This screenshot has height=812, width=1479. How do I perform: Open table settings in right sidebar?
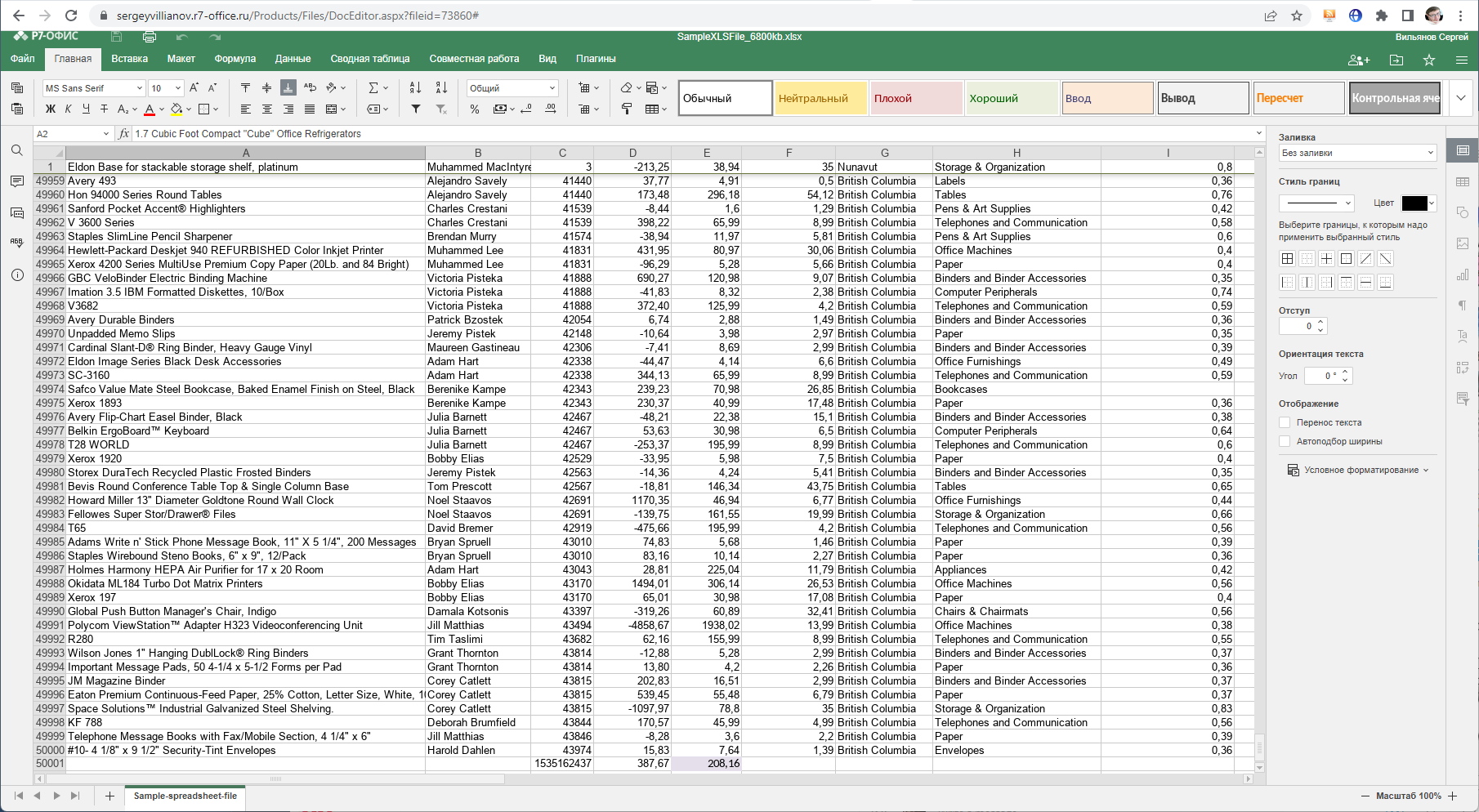(1463, 181)
